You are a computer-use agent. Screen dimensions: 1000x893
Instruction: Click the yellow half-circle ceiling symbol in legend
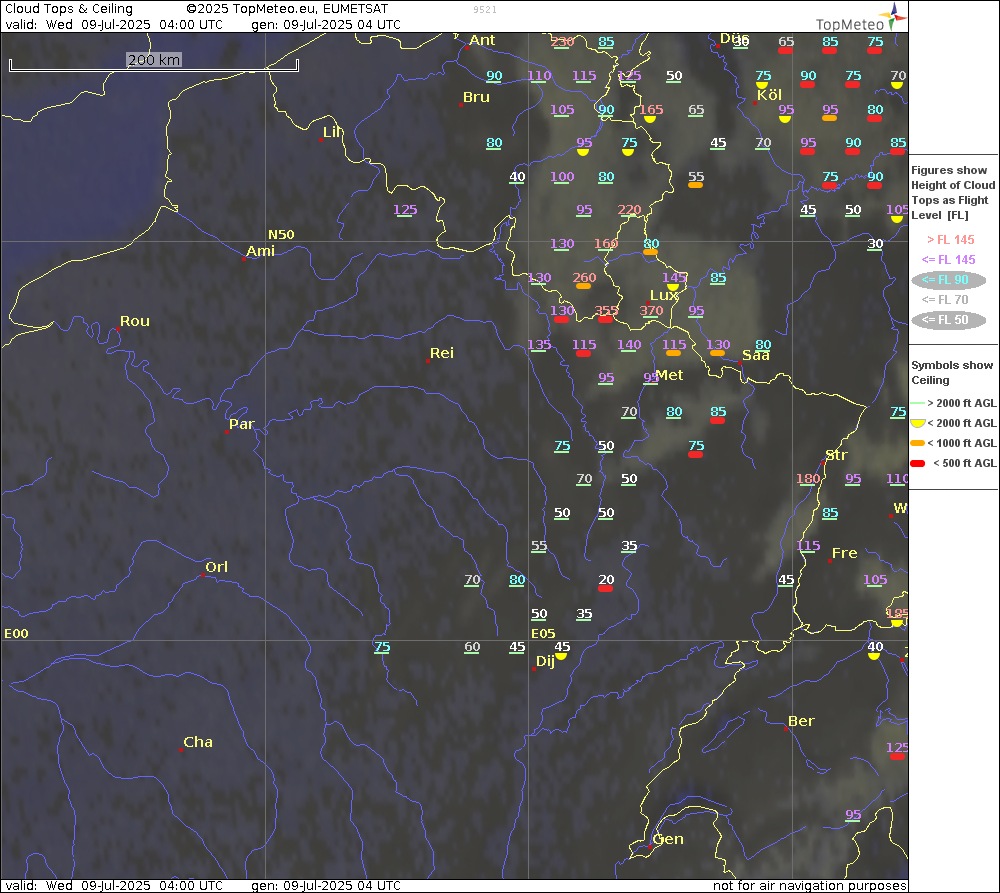[x=918, y=424]
